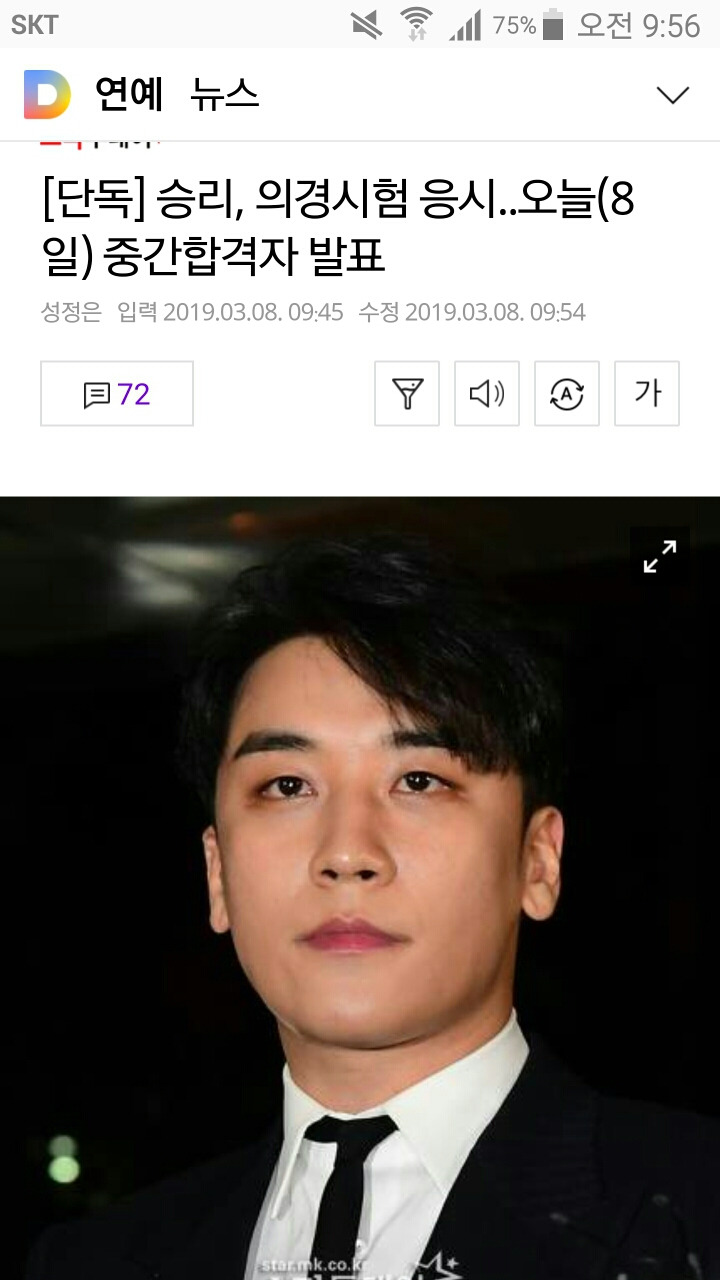The width and height of the screenshot is (720, 1280).
Task: Change font size with 가 button
Action: click(x=647, y=394)
